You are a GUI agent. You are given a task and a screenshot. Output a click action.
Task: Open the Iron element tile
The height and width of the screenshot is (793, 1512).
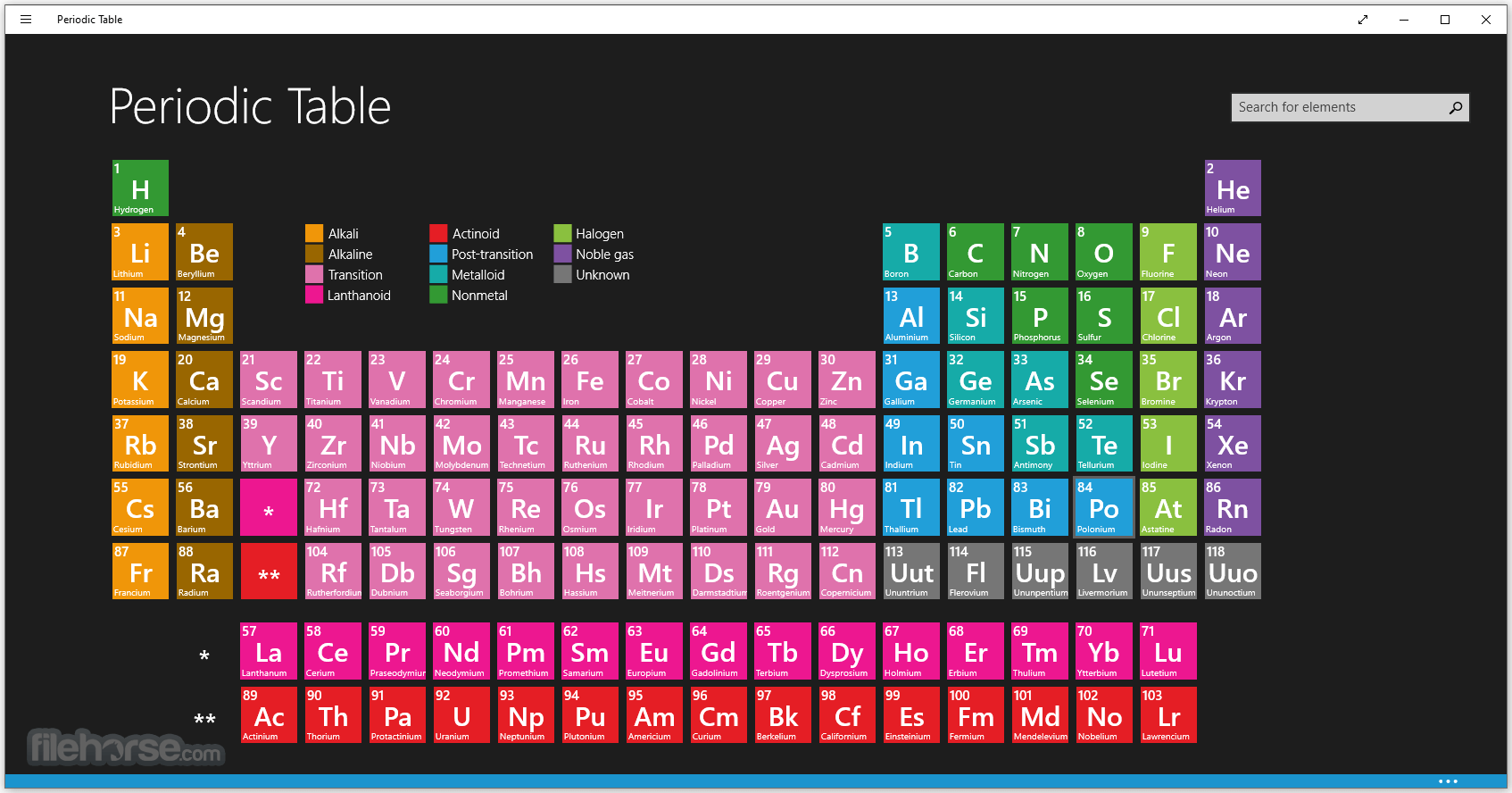coord(590,380)
